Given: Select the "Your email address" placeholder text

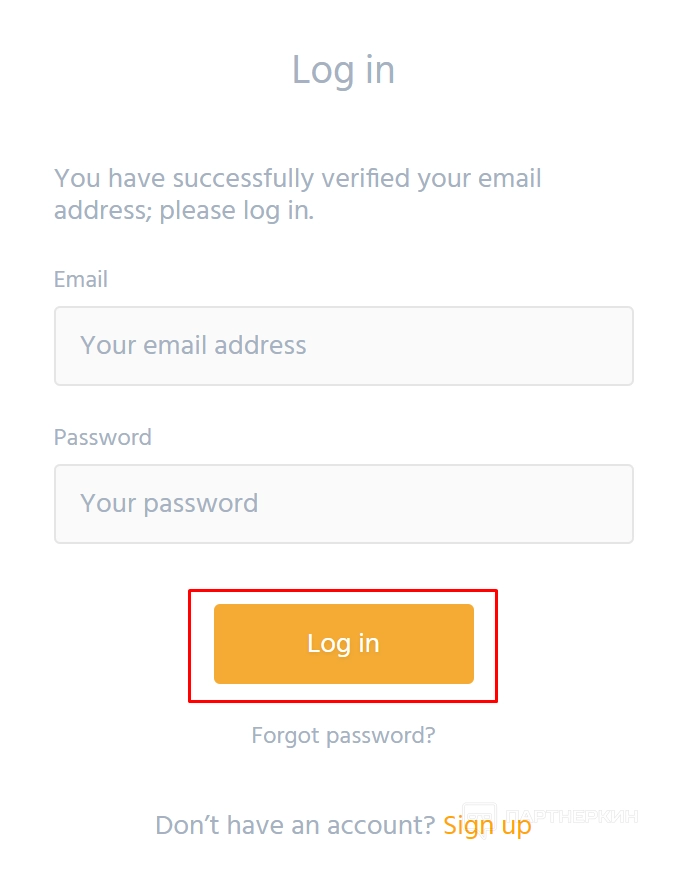Looking at the screenshot, I should click(x=193, y=346).
